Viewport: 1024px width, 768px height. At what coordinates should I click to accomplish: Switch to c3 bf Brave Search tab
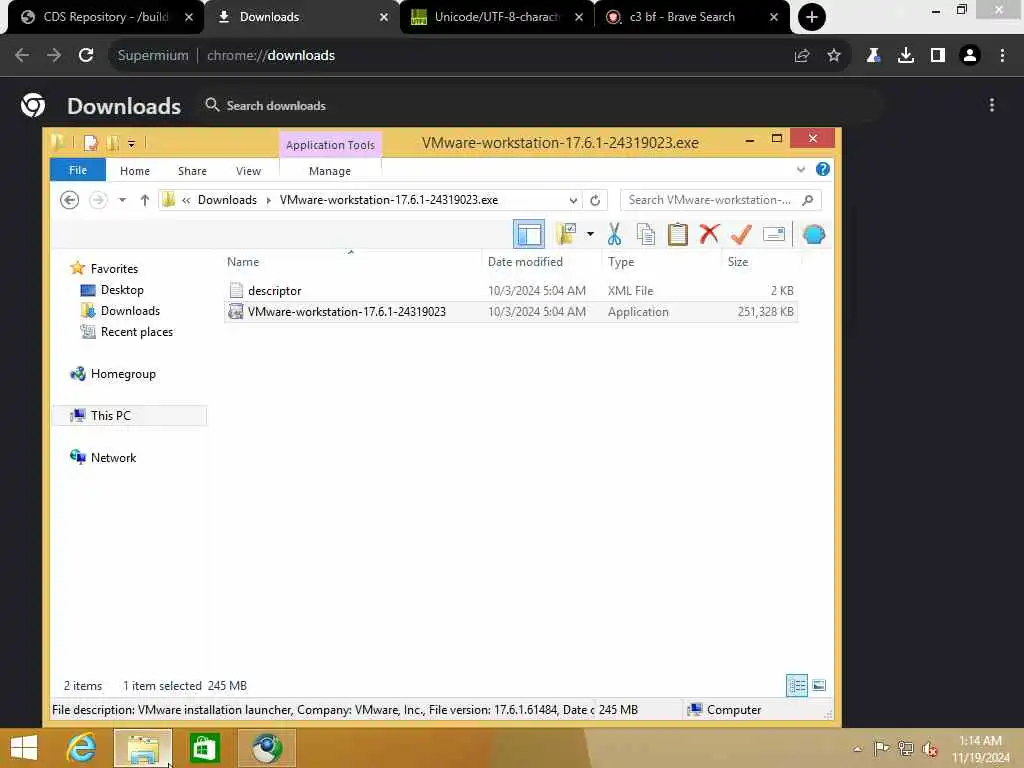681,17
